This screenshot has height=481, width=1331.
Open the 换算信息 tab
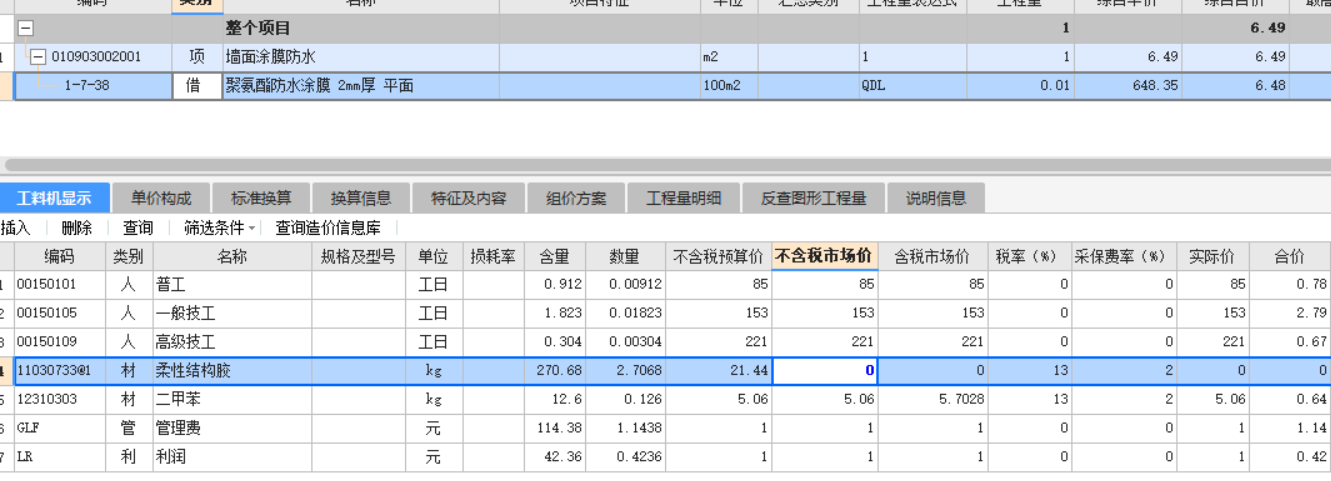361,198
